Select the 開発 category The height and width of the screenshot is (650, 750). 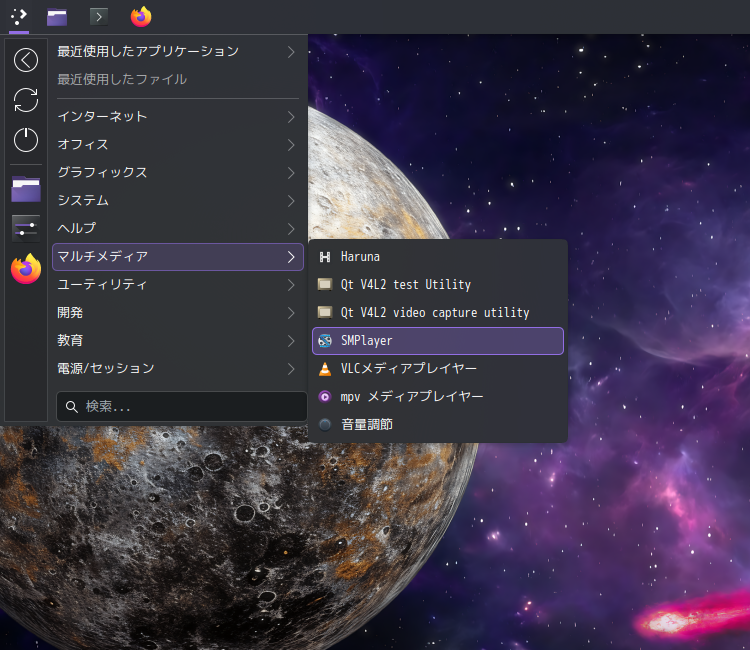(x=178, y=313)
